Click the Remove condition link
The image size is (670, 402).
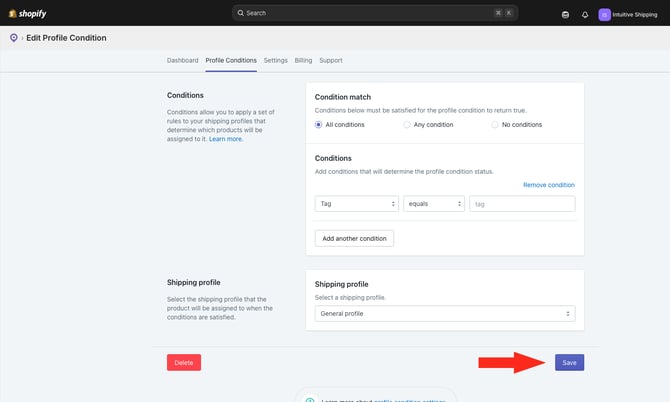point(549,185)
